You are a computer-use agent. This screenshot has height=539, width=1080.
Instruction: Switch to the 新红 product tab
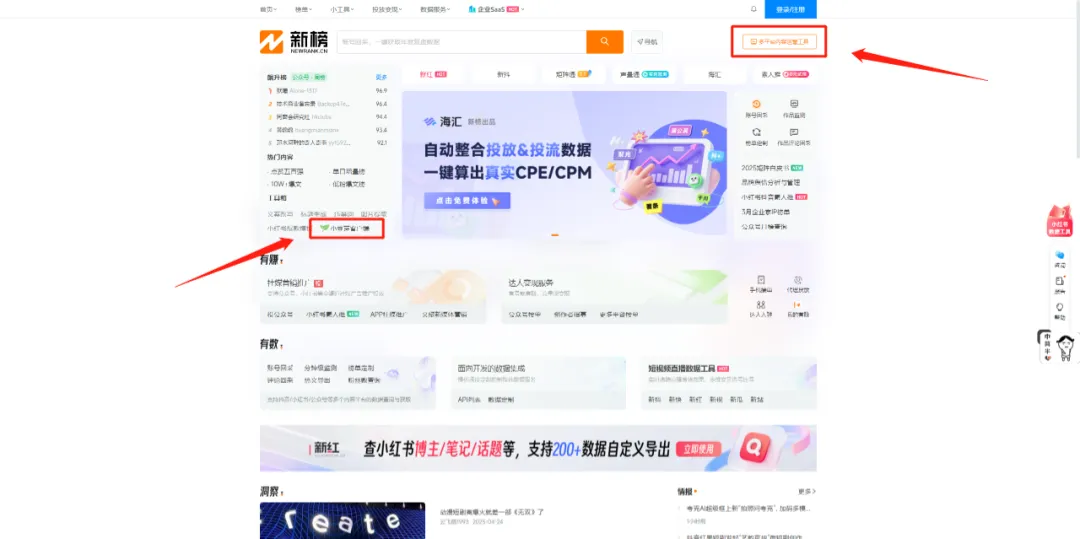pos(434,74)
